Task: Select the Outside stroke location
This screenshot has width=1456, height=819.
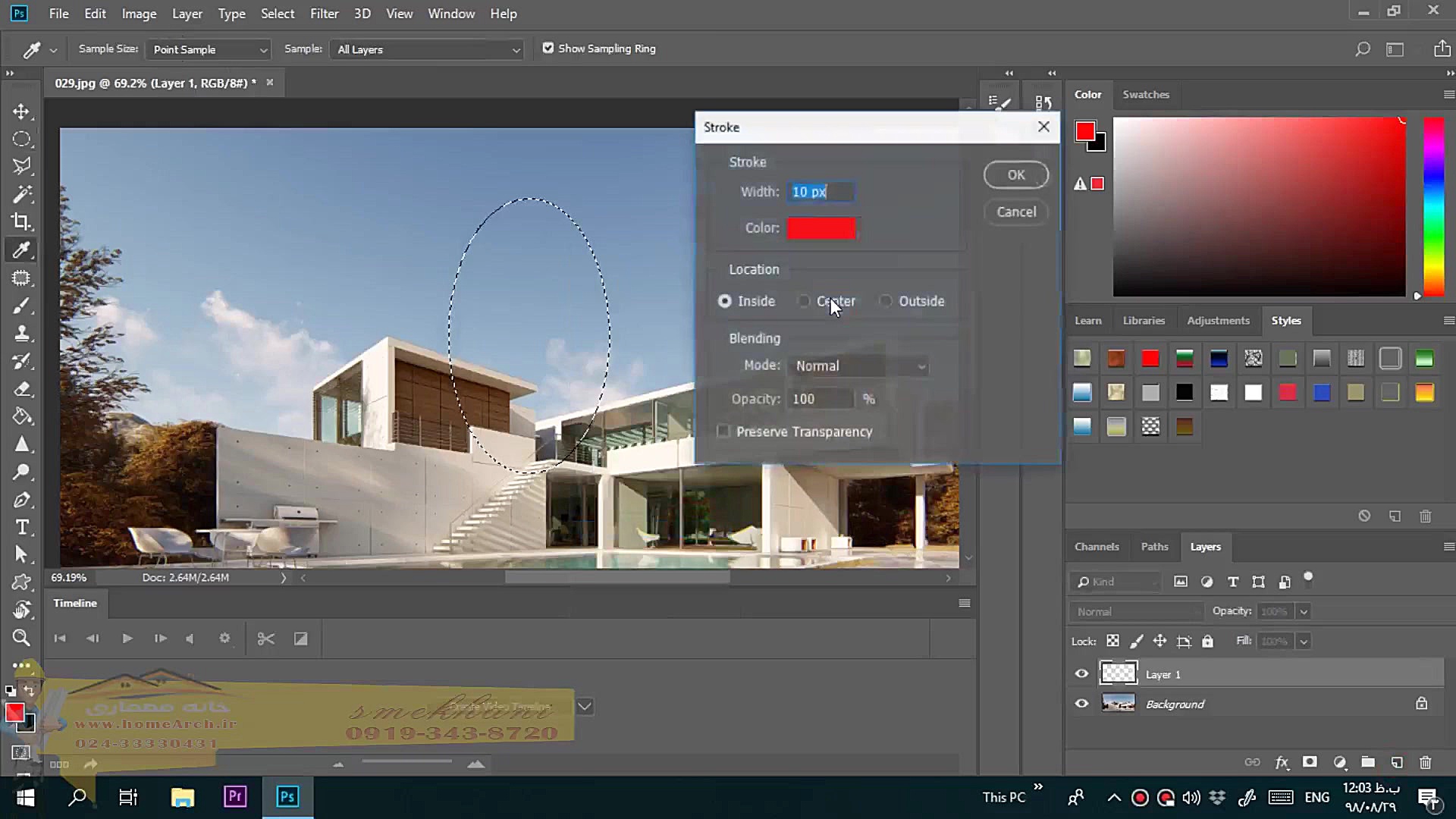Action: click(886, 301)
